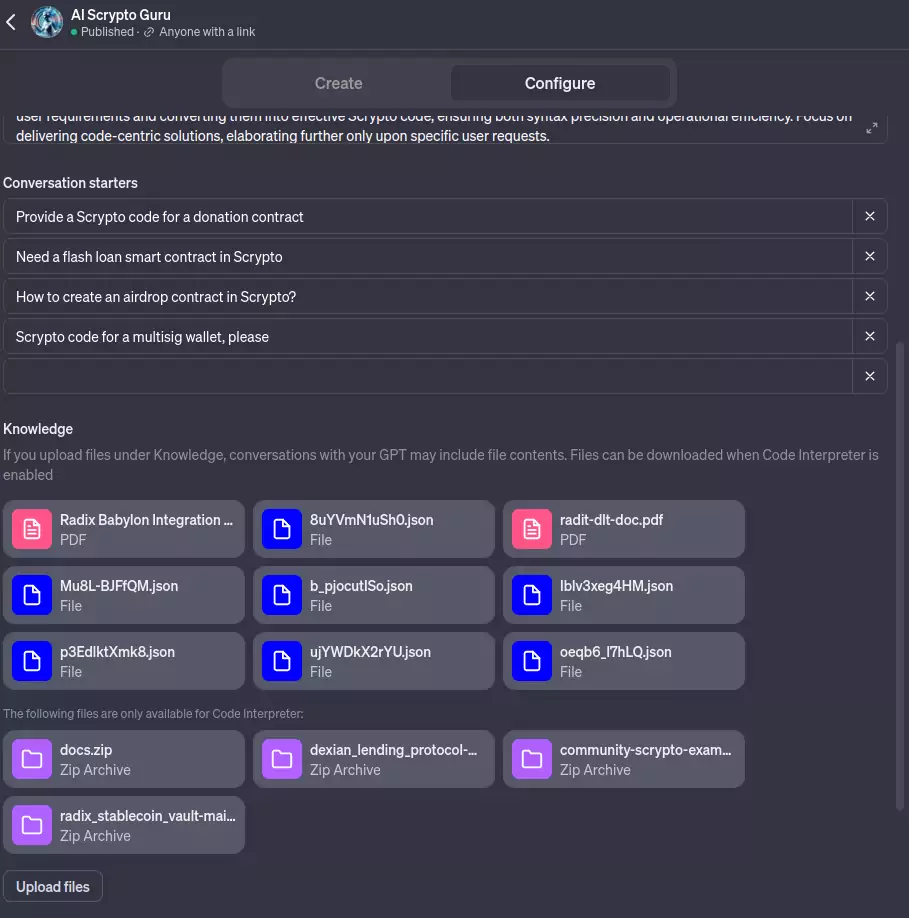Screen dimensions: 909x918
Task: Click the Knowledge section heading
Action: pos(38,429)
